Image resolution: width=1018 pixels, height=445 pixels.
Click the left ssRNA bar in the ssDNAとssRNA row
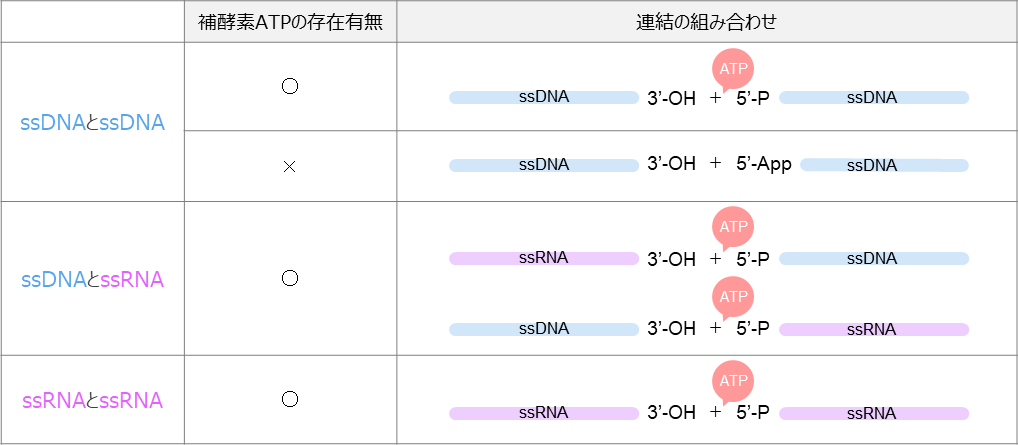coord(544,258)
